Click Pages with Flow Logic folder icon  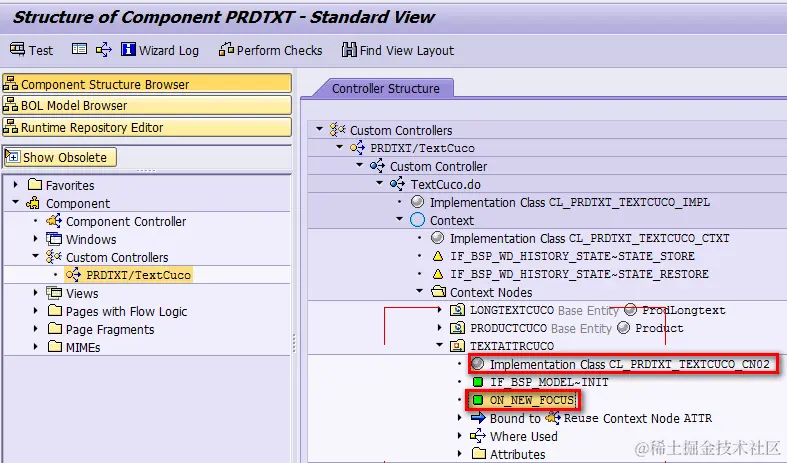point(55,310)
